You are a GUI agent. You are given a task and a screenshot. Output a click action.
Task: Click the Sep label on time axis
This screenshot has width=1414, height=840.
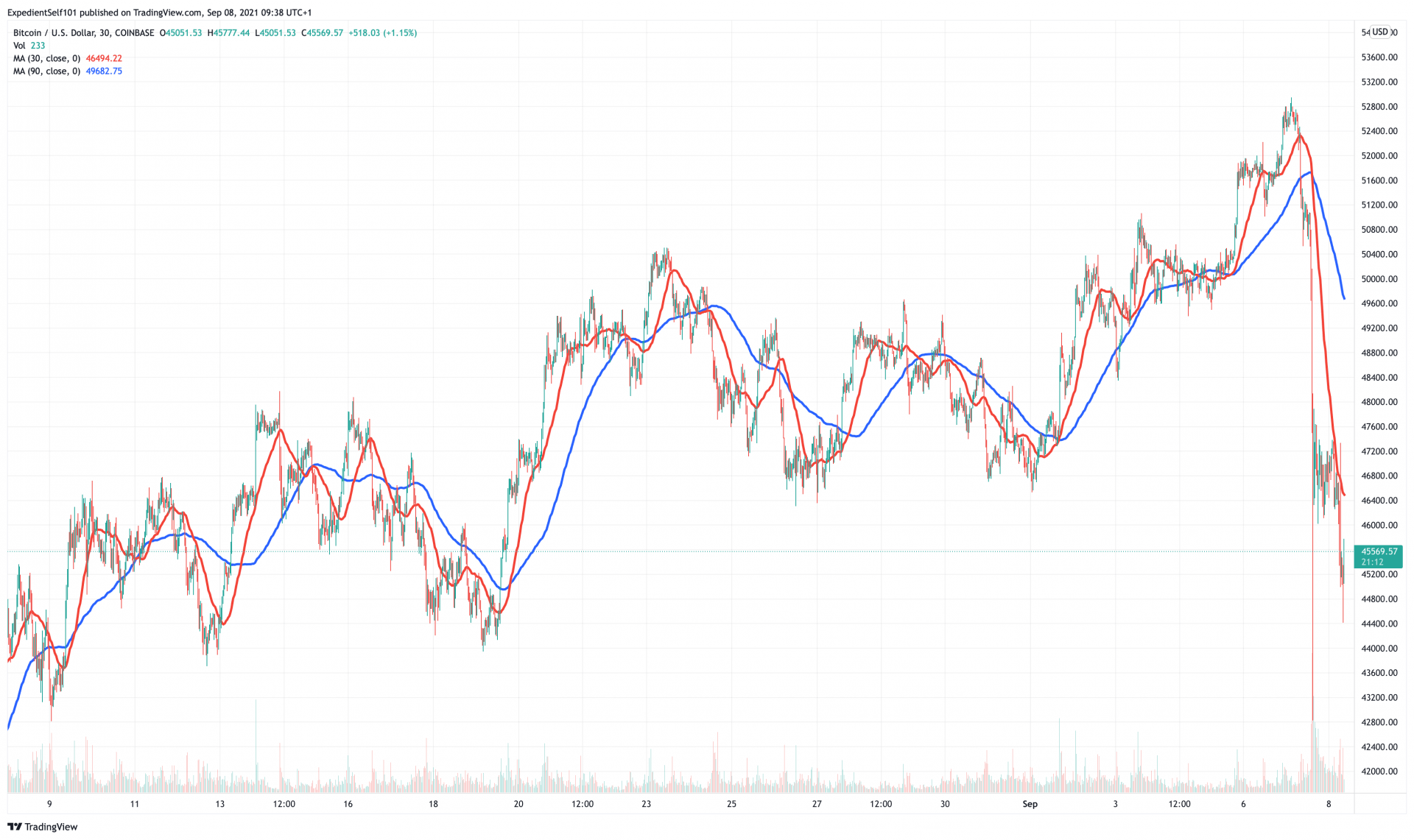(1030, 804)
